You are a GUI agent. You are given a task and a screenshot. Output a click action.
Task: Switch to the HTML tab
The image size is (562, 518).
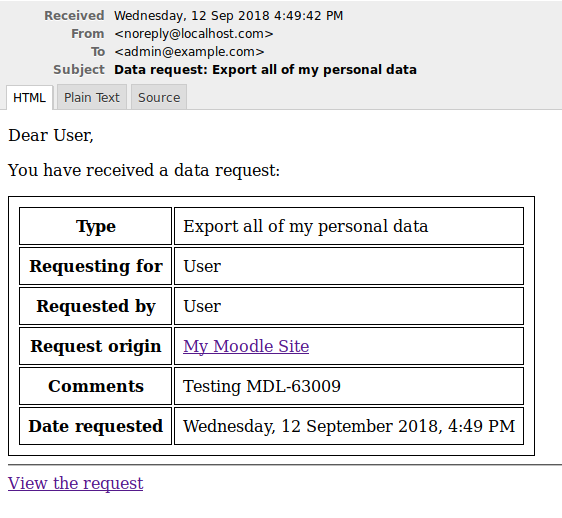click(x=29, y=98)
